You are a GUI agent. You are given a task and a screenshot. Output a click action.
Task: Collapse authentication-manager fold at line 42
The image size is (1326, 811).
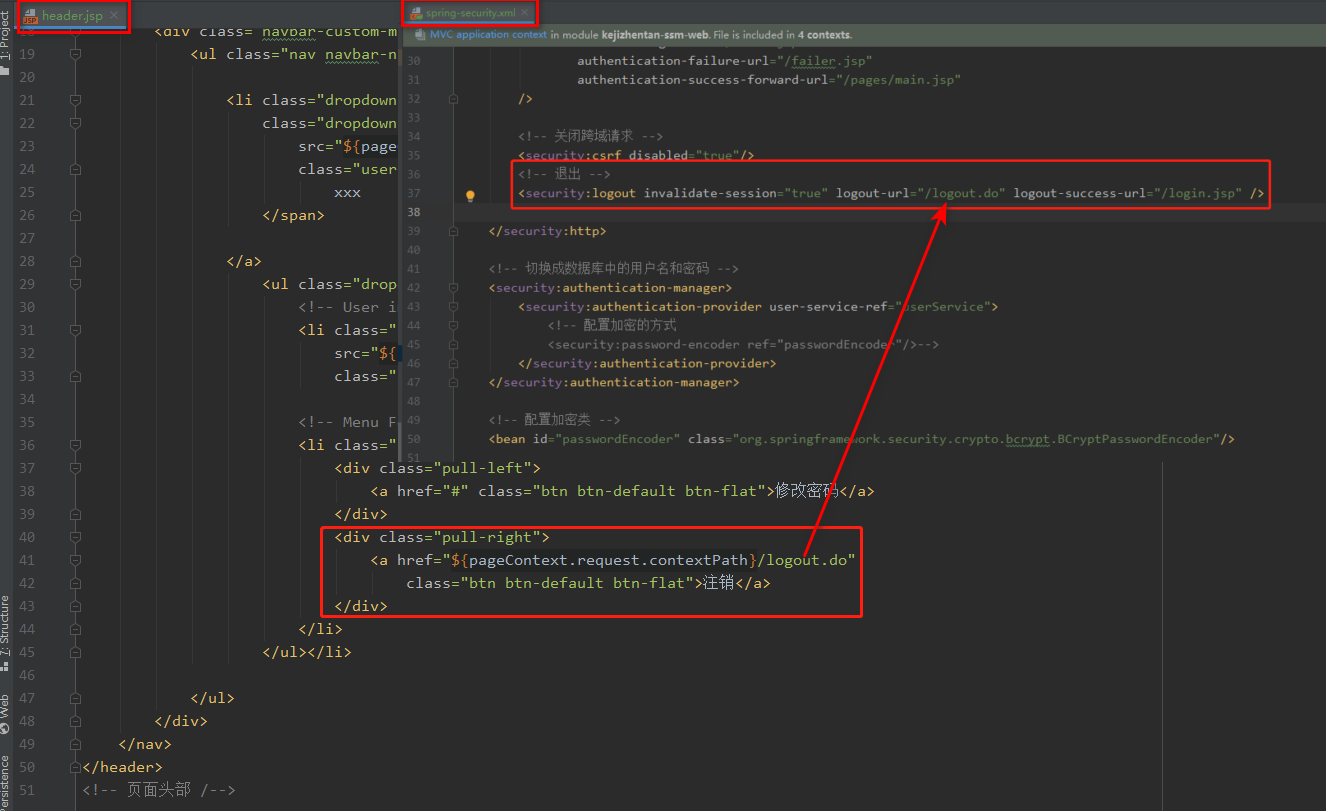coord(453,288)
